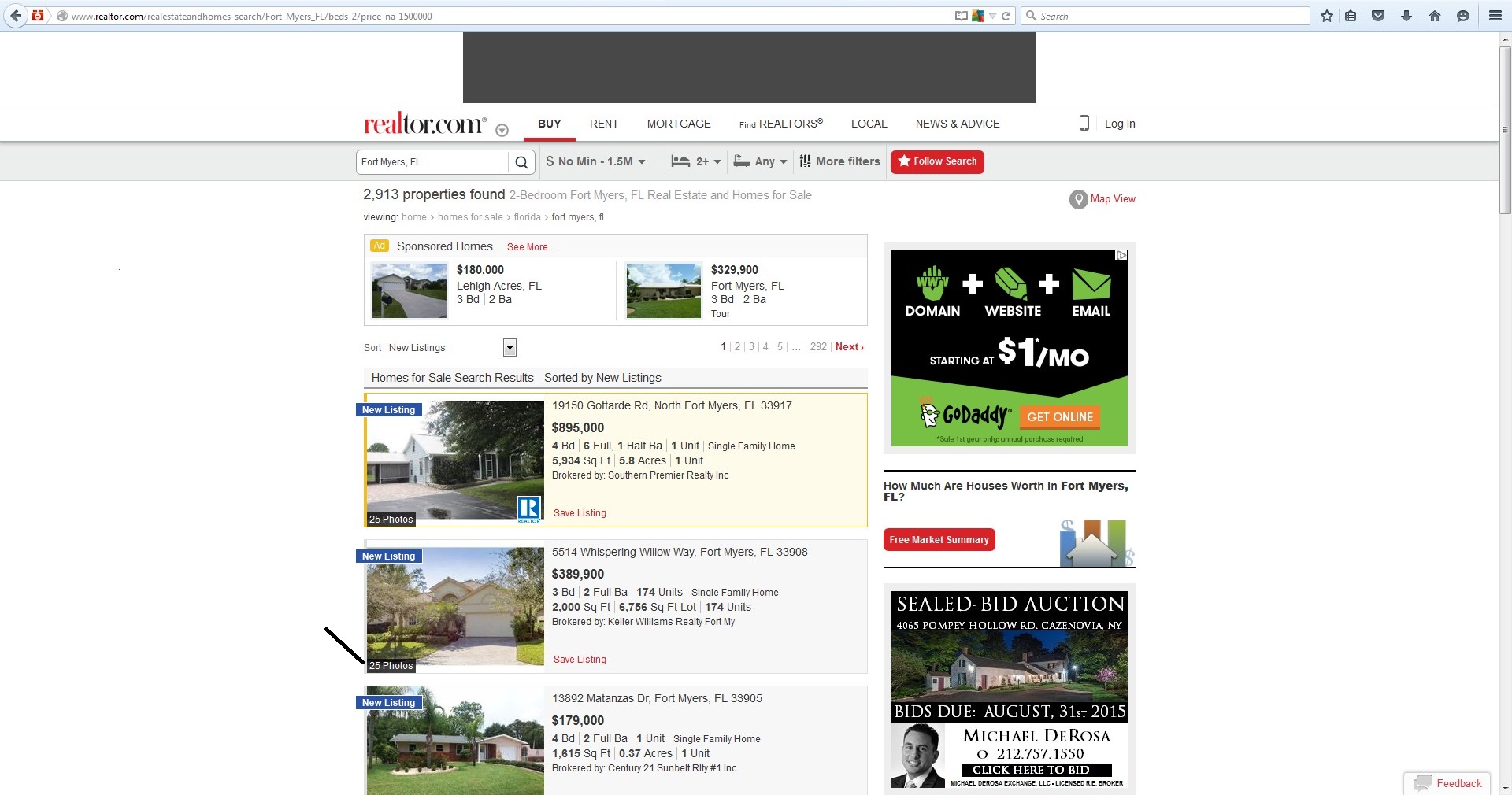Open the BUY tab
This screenshot has height=795, width=1512.
pos(550,124)
